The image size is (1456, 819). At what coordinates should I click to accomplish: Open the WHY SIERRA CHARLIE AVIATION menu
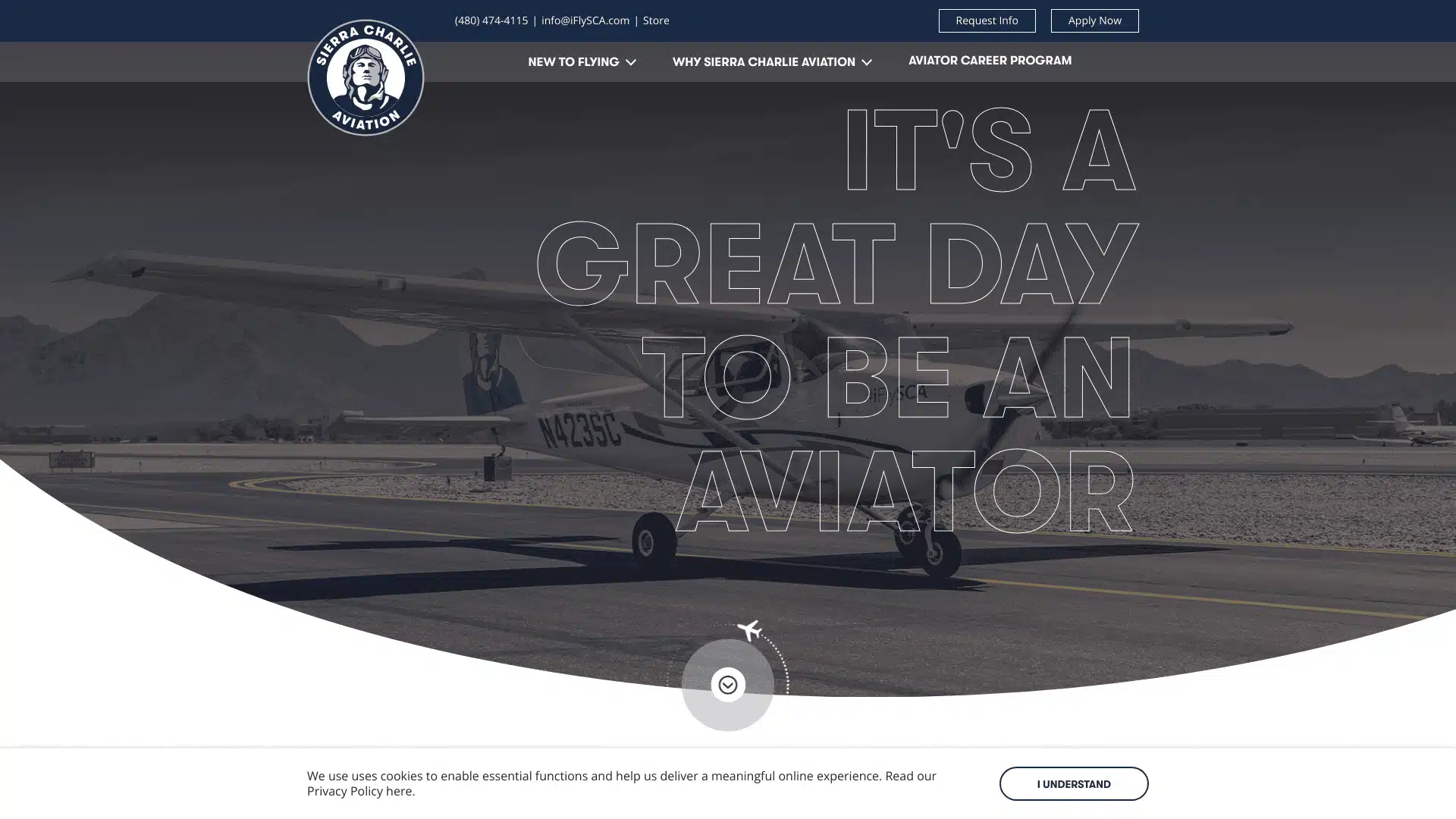[763, 62]
